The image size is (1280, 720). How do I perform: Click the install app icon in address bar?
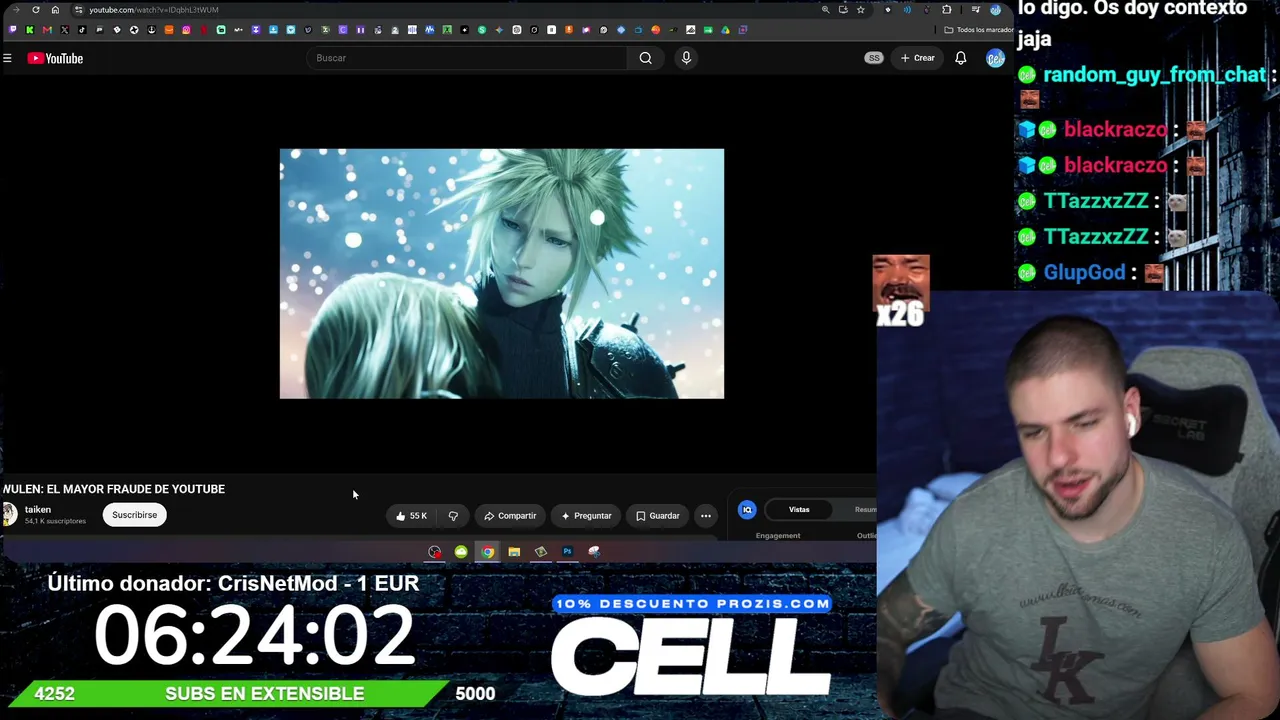pos(843,10)
